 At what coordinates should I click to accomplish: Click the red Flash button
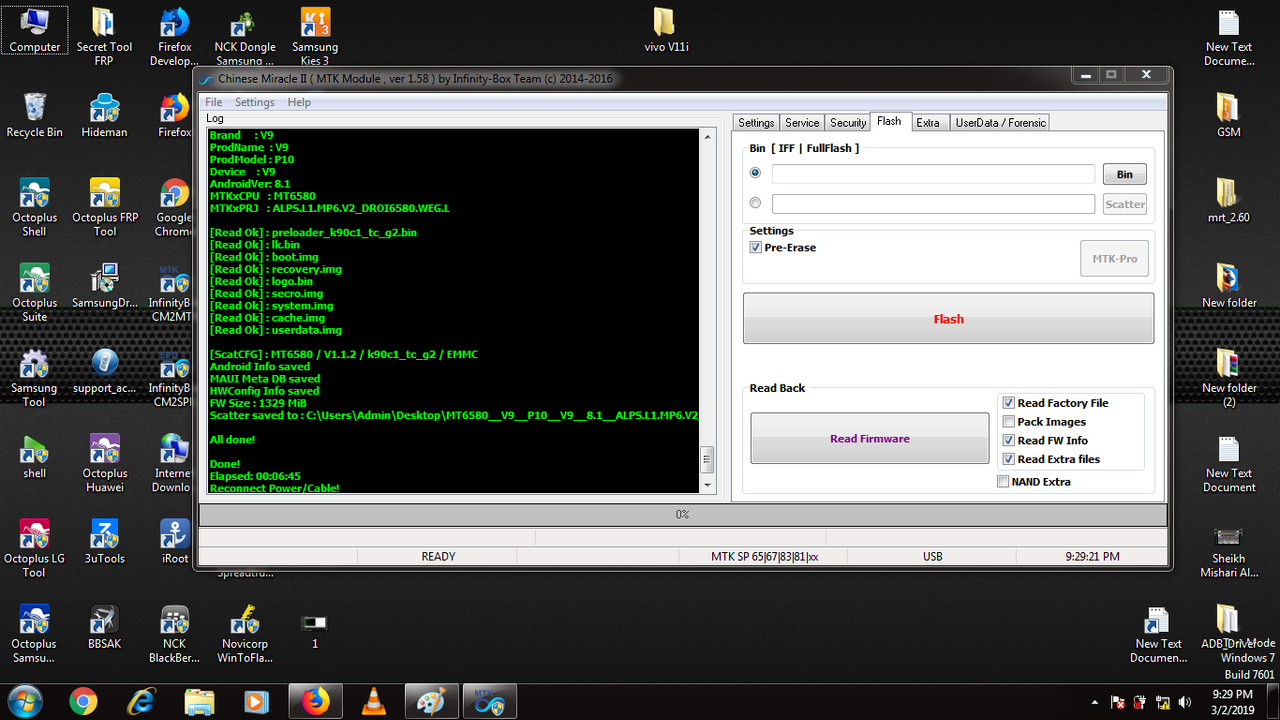pos(948,319)
